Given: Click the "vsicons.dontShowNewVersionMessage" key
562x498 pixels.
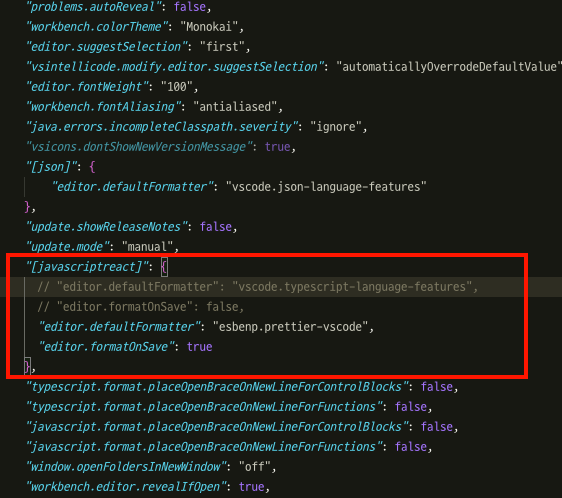Looking at the screenshot, I should point(139,147).
